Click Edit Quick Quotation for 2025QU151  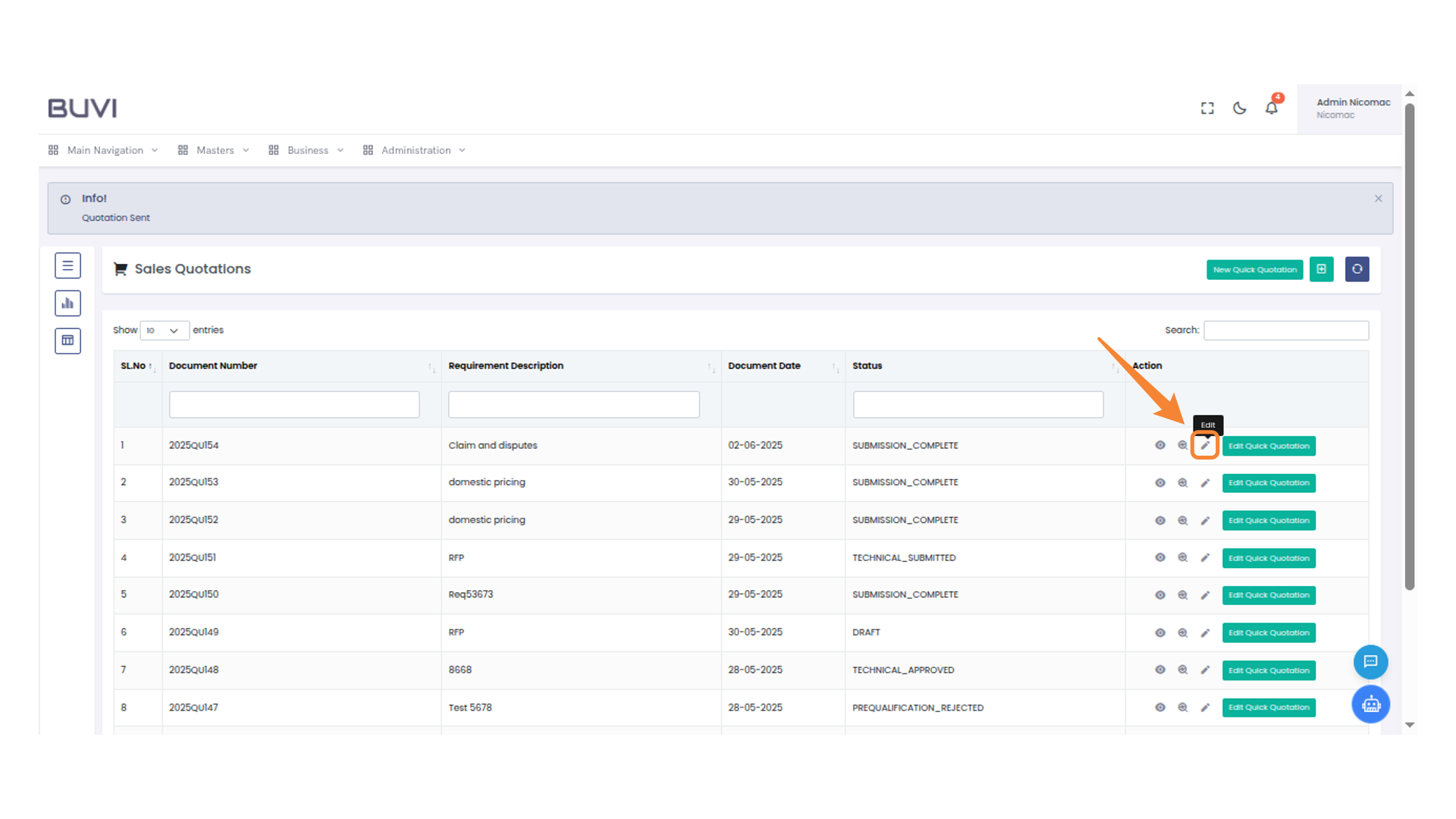click(x=1268, y=558)
